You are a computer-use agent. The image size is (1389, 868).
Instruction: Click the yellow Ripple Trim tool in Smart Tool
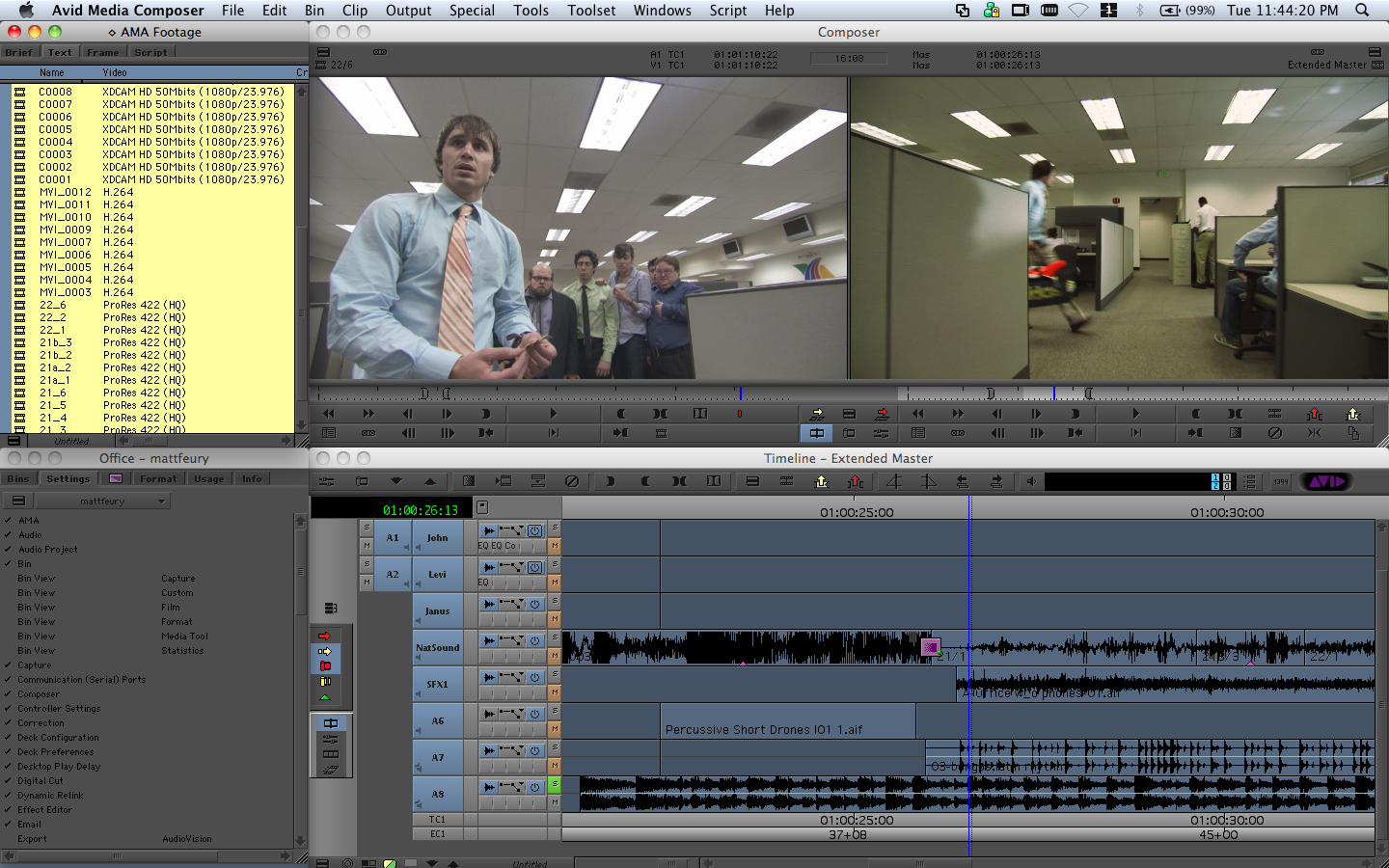pos(325,681)
